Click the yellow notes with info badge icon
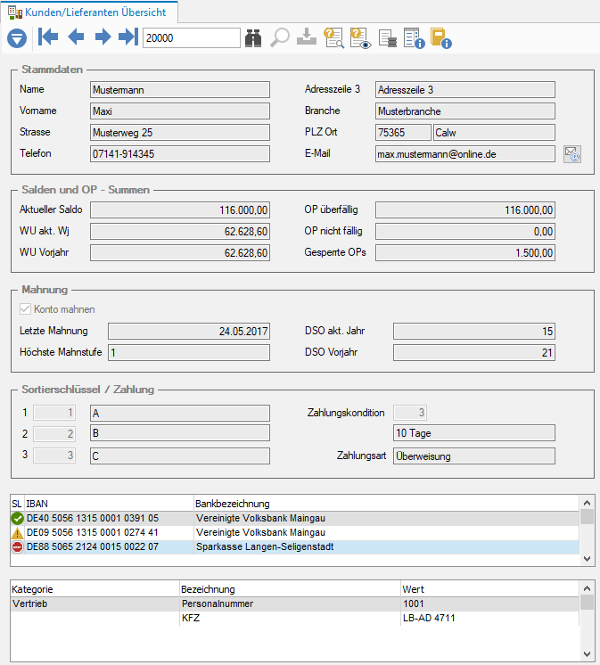 tap(441, 38)
